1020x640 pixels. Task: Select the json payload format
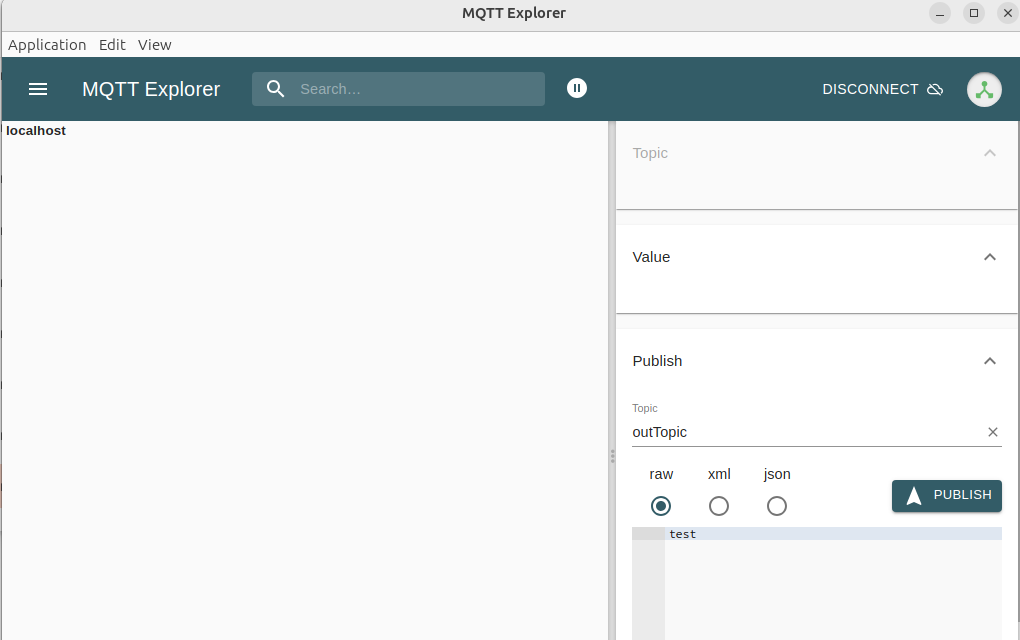coord(777,506)
